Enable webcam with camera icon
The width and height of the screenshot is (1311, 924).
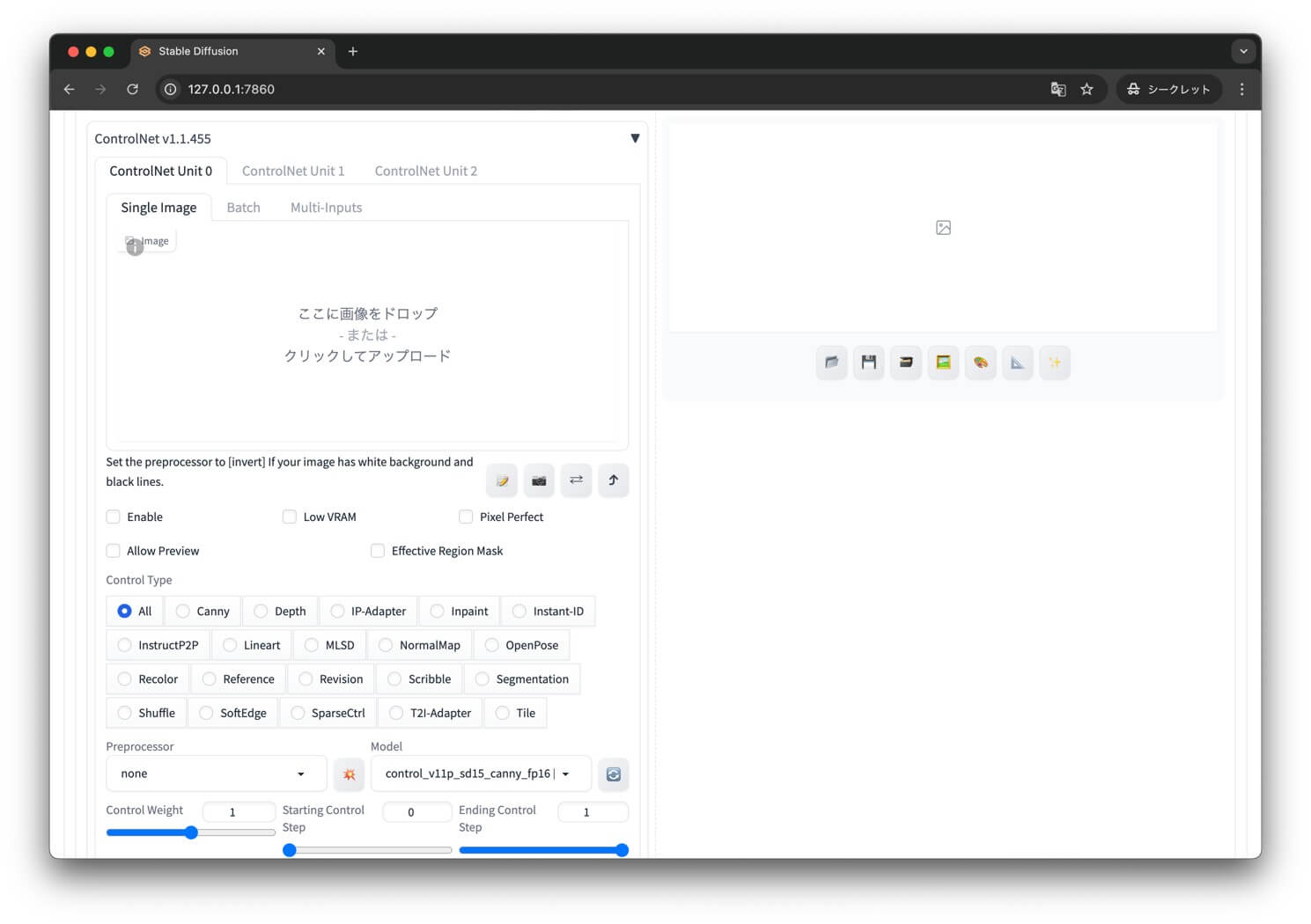click(539, 480)
